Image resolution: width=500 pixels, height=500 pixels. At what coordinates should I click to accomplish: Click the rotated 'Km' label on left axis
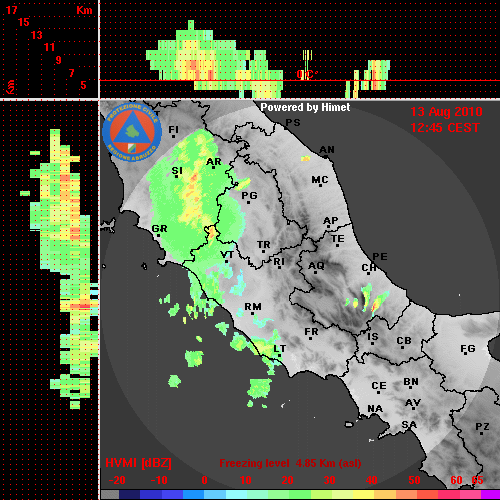(11, 87)
